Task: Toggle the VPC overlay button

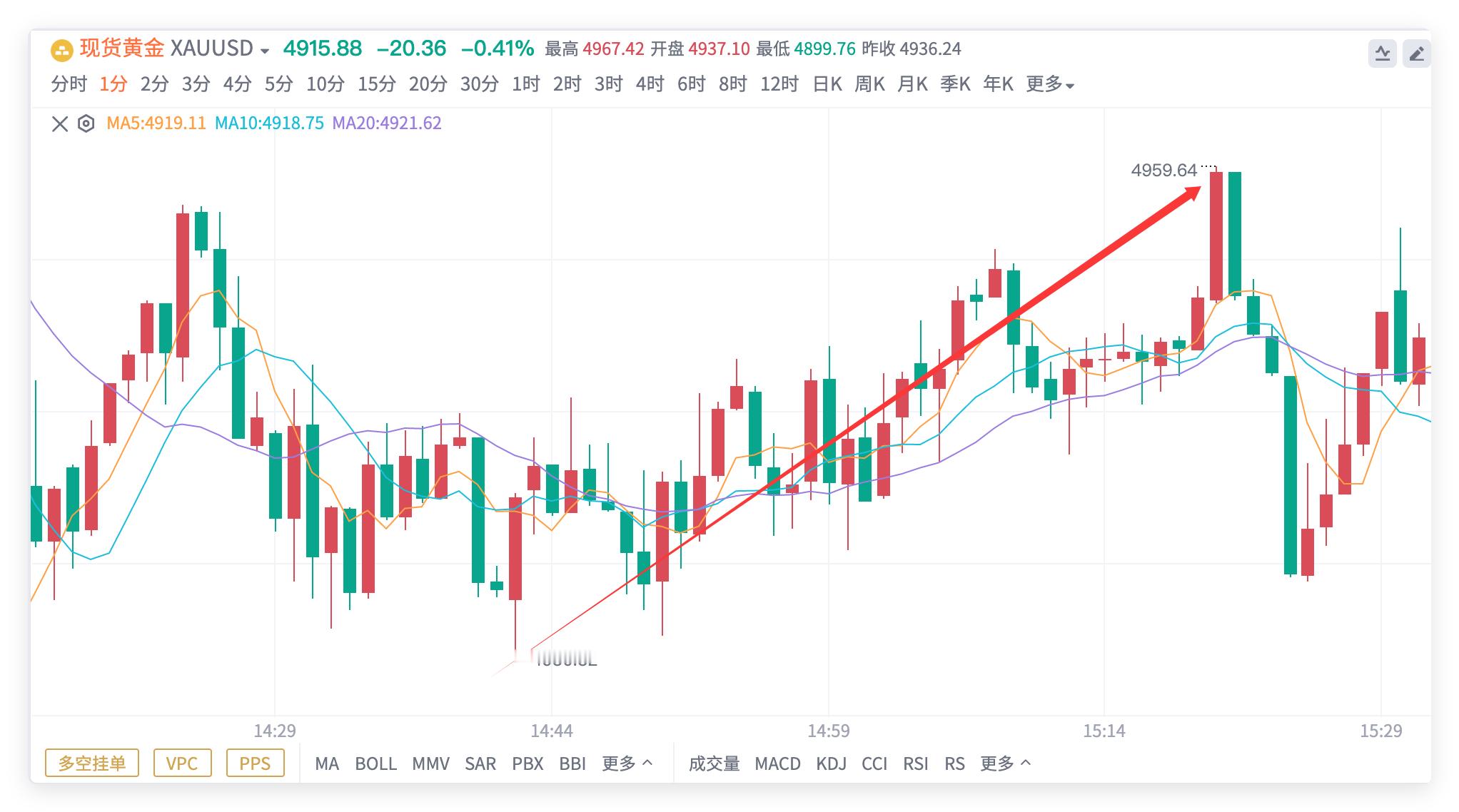Action: point(182,763)
